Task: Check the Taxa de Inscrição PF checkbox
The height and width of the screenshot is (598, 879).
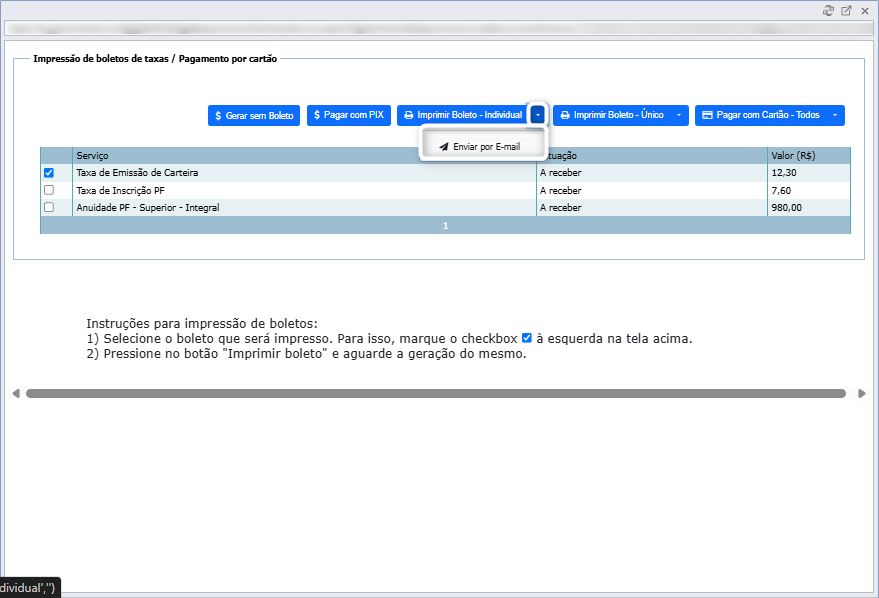Action: tap(49, 190)
